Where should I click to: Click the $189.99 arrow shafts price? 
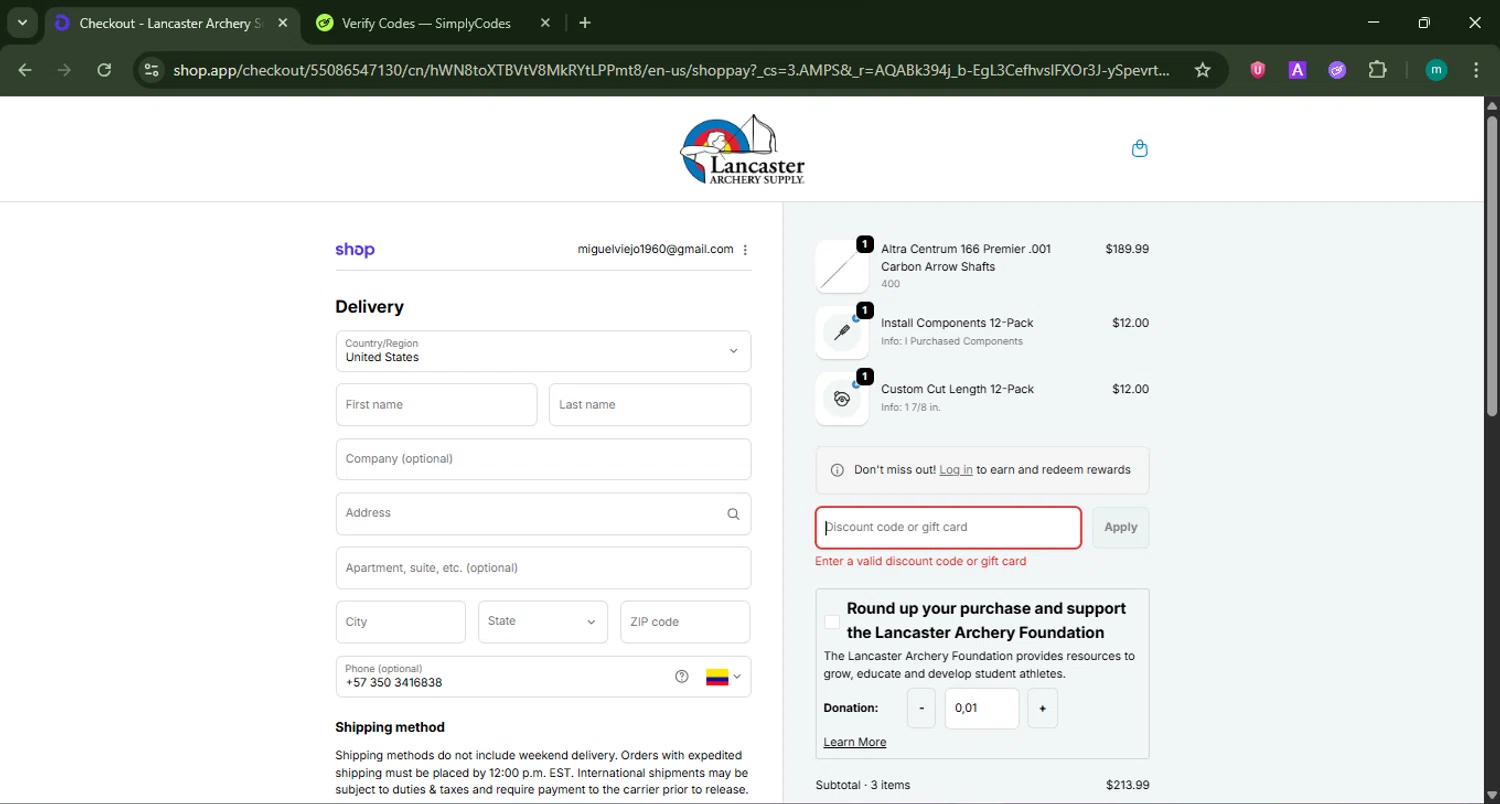(x=1127, y=249)
